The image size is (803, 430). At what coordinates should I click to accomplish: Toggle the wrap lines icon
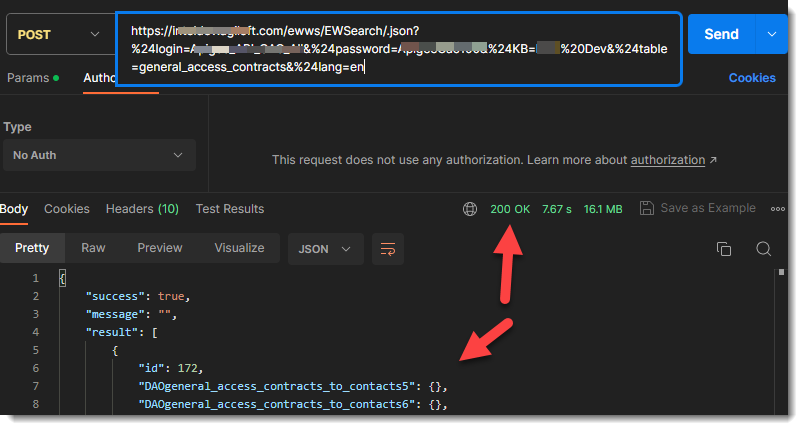[x=388, y=249]
